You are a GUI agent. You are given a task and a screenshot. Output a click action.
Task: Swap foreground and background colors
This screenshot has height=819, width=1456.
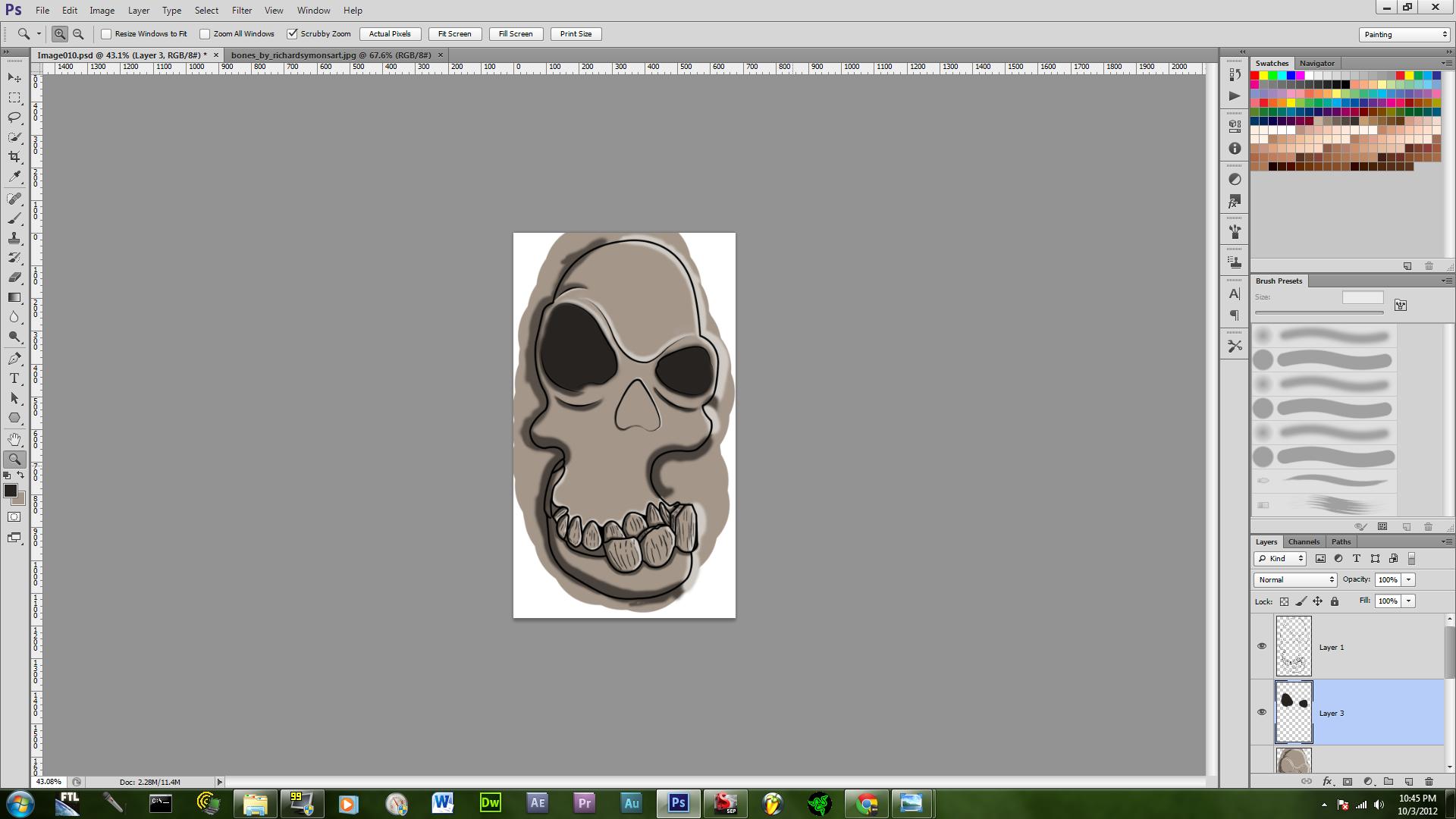pyautogui.click(x=21, y=475)
